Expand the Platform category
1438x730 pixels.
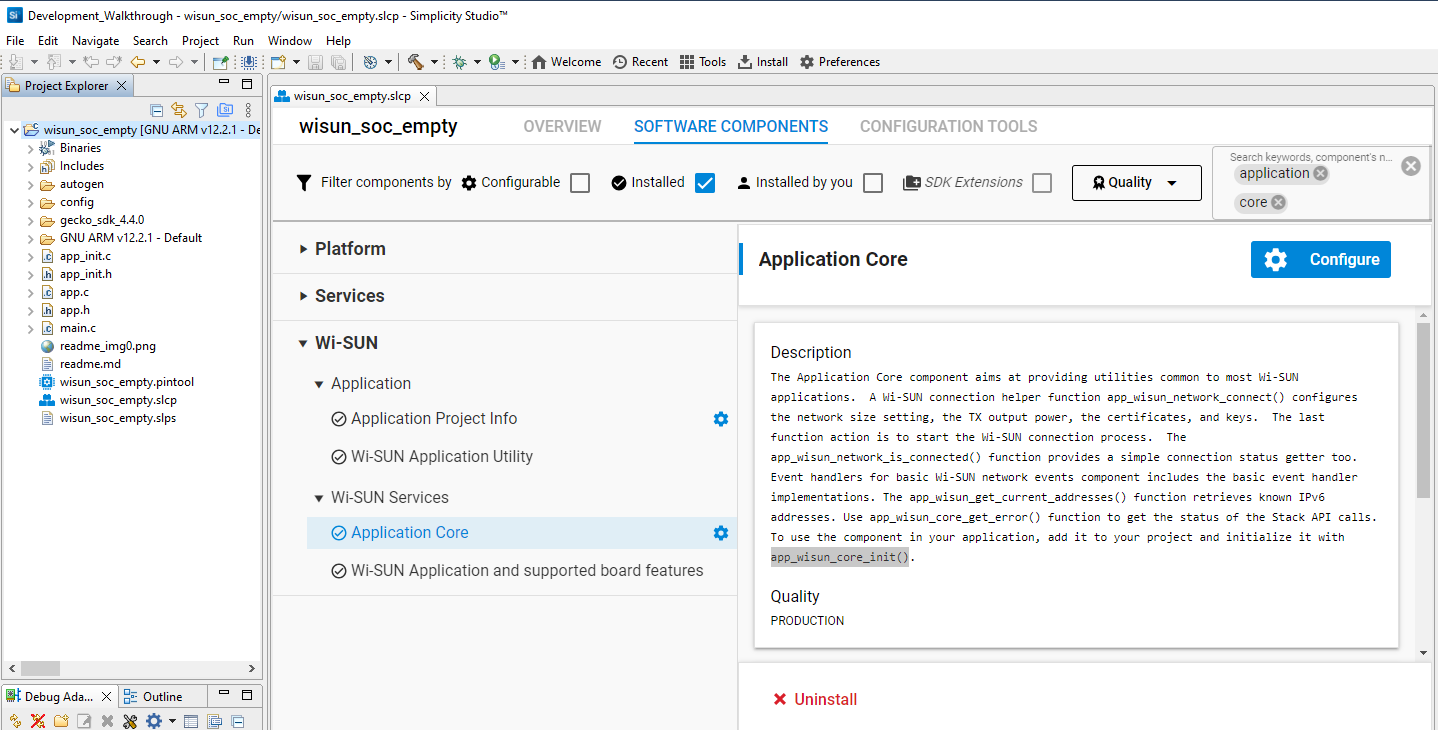point(304,249)
